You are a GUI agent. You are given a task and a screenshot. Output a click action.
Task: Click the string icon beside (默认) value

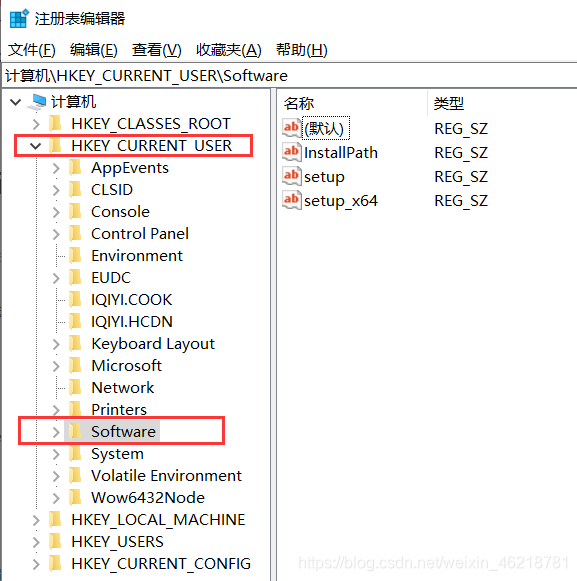(x=292, y=128)
